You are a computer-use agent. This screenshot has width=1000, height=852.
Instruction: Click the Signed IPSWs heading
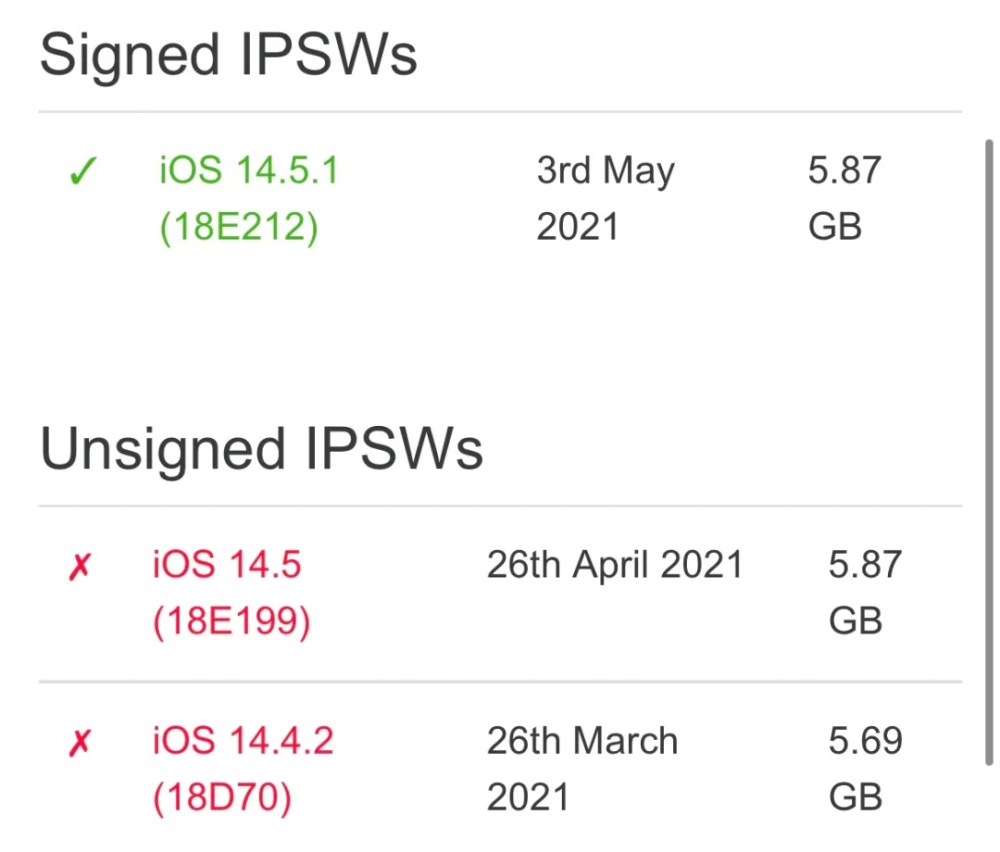228,55
